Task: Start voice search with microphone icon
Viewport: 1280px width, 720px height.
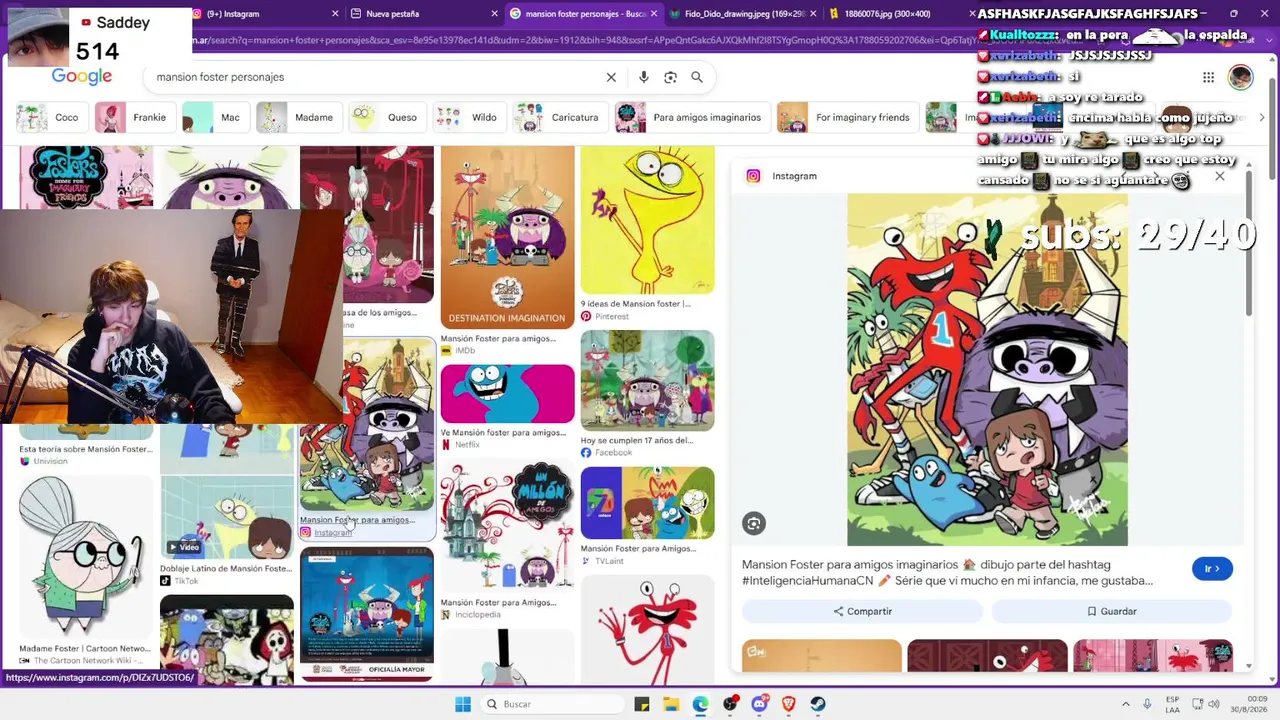Action: coord(644,77)
